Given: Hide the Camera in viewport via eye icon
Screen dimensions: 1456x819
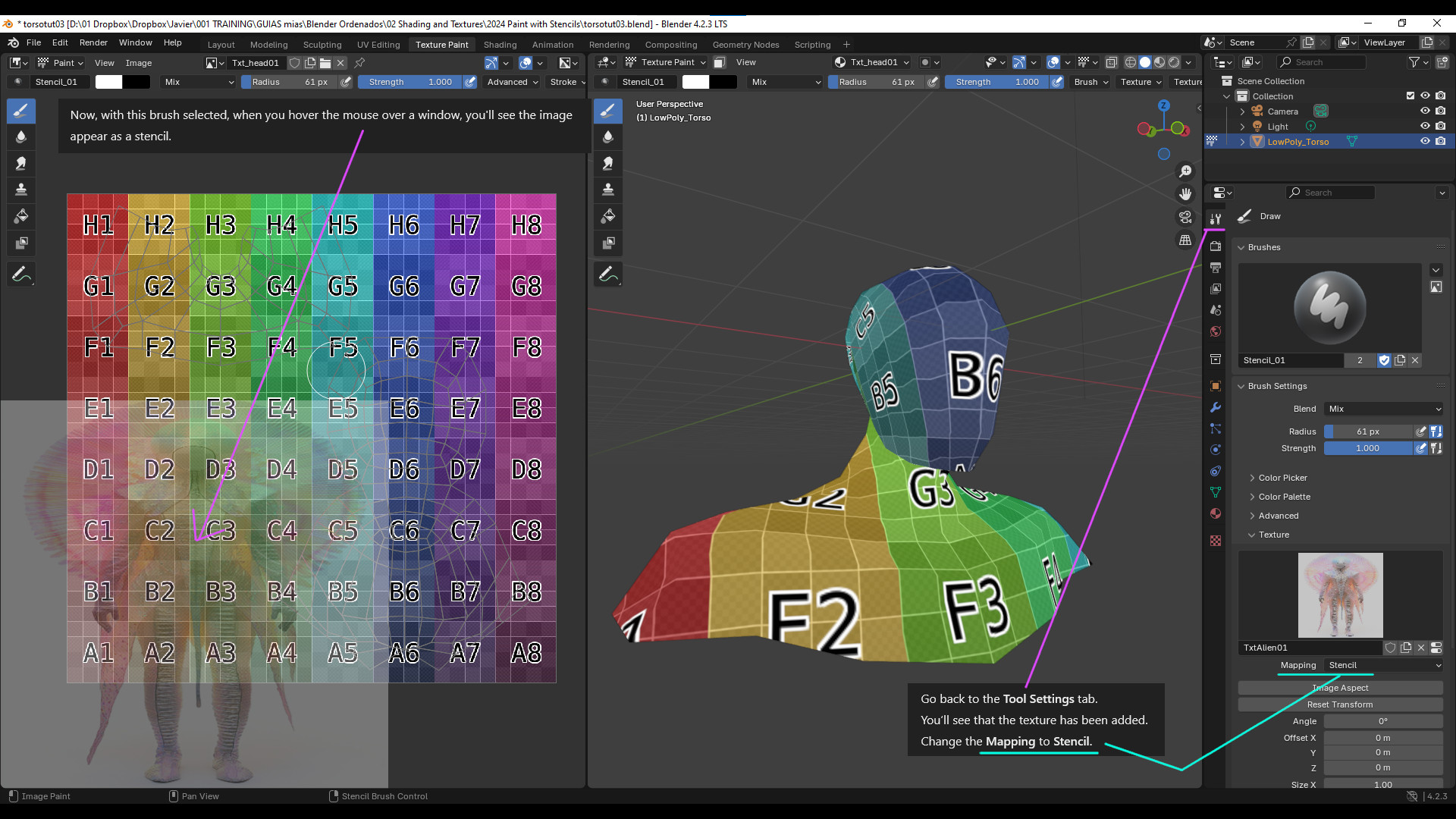Looking at the screenshot, I should 1425,111.
